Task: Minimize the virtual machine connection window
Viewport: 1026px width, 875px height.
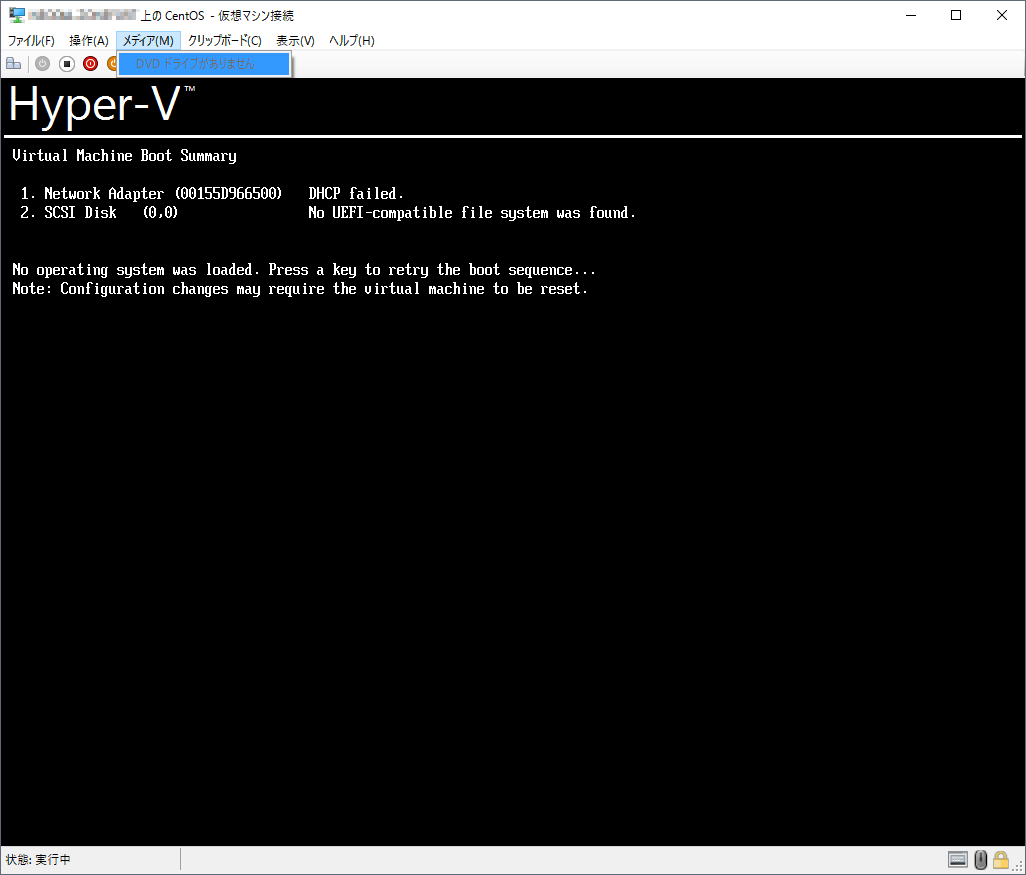Action: [x=911, y=15]
